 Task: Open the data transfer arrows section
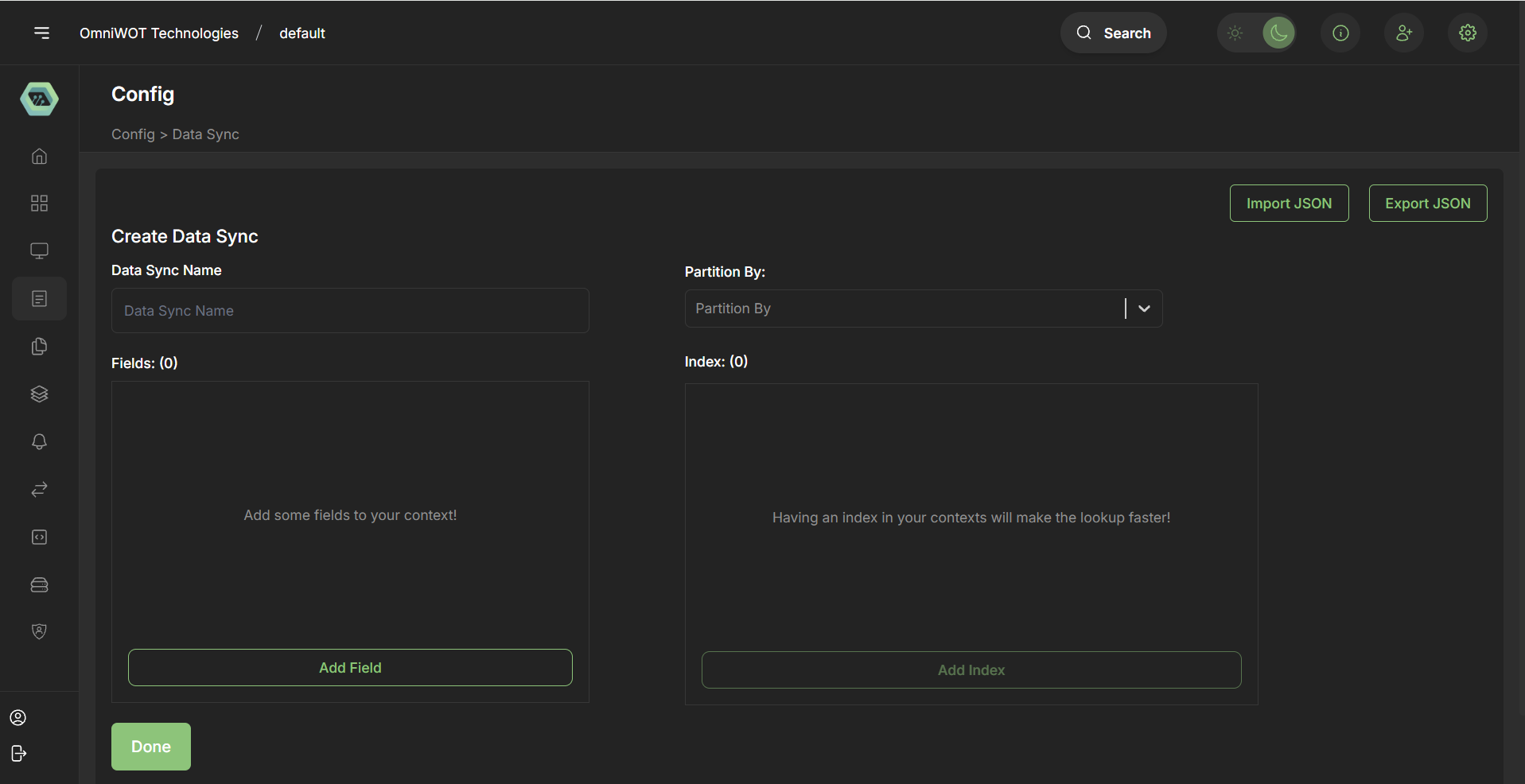tap(39, 489)
